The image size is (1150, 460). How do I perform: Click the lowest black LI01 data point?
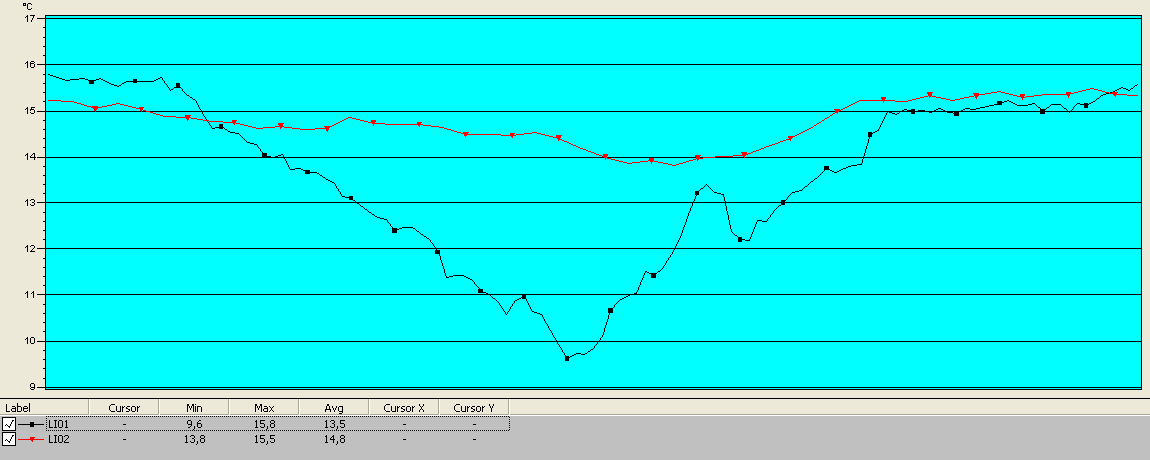pyautogui.click(x=567, y=358)
